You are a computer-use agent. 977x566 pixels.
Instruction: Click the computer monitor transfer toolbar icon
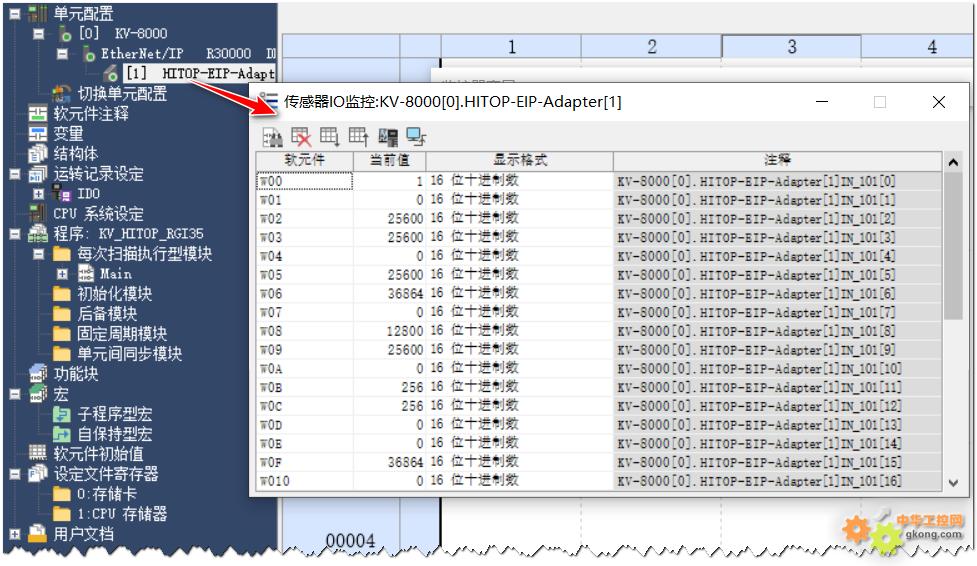coord(417,137)
